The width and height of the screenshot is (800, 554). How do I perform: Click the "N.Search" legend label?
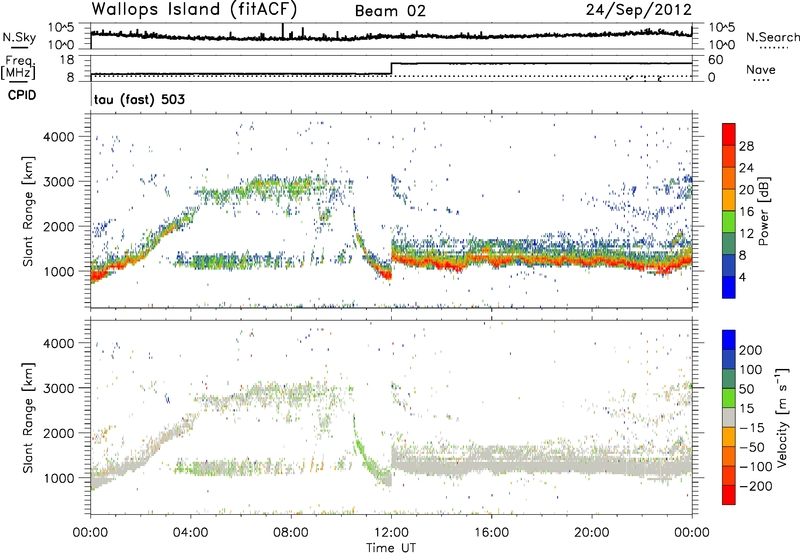point(772,37)
